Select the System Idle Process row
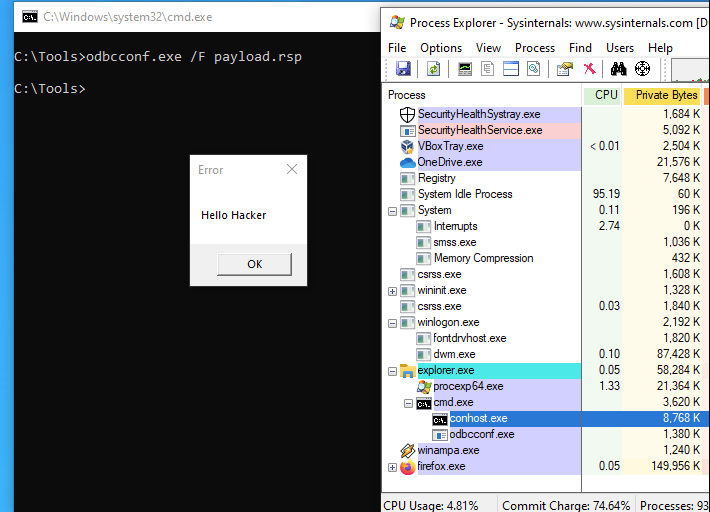The image size is (710, 512). pyautogui.click(x=546, y=195)
